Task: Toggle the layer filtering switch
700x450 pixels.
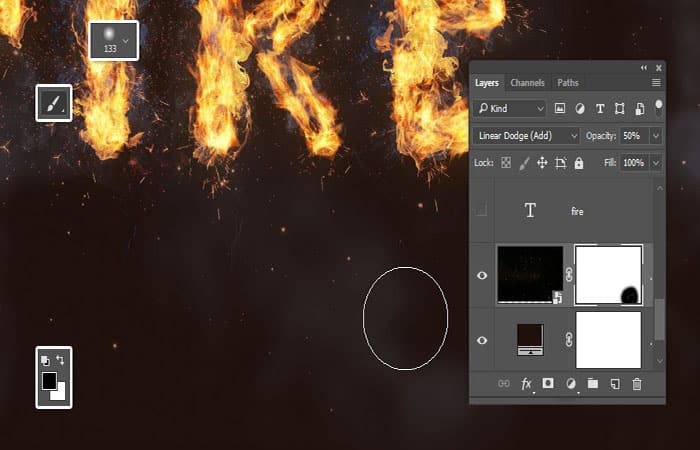Action: point(658,108)
